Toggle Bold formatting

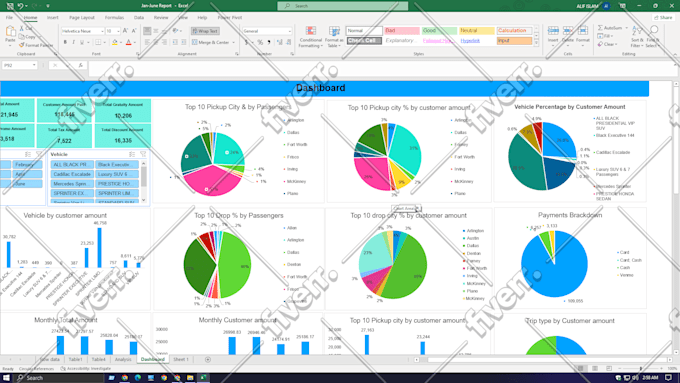pyautogui.click(x=65, y=42)
